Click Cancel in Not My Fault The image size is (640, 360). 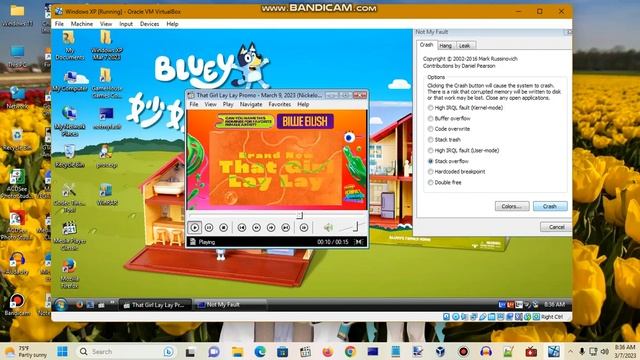556,227
